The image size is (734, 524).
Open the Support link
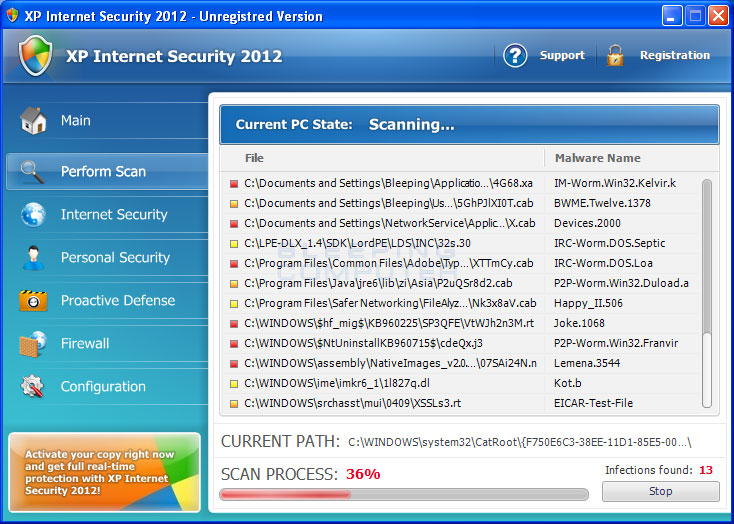[x=562, y=55]
